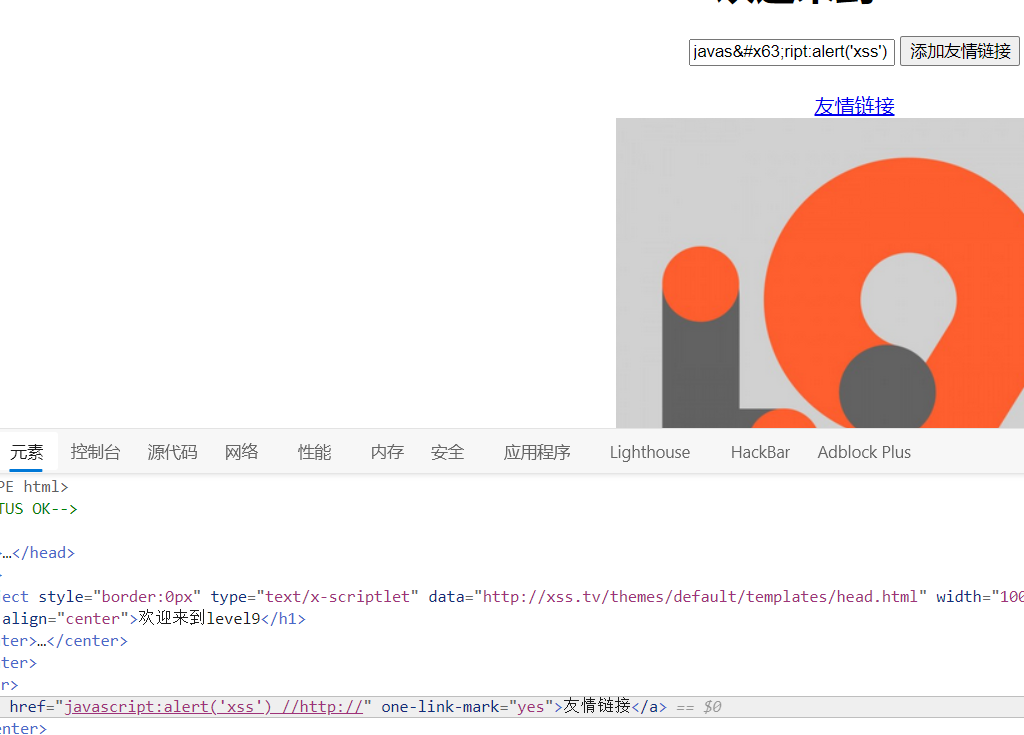Click the level 9 orange image
The width and height of the screenshot is (1024, 735).
click(820, 273)
